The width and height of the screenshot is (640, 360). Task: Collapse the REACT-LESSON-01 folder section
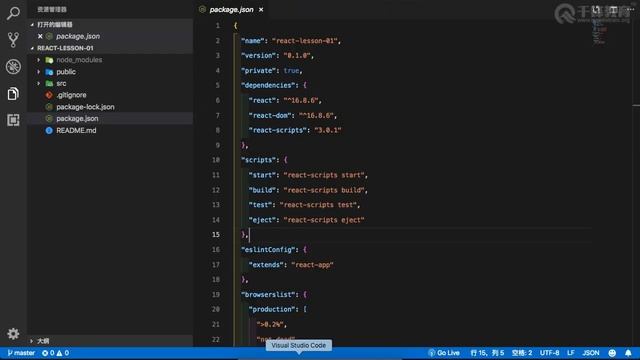pyautogui.click(x=32, y=48)
